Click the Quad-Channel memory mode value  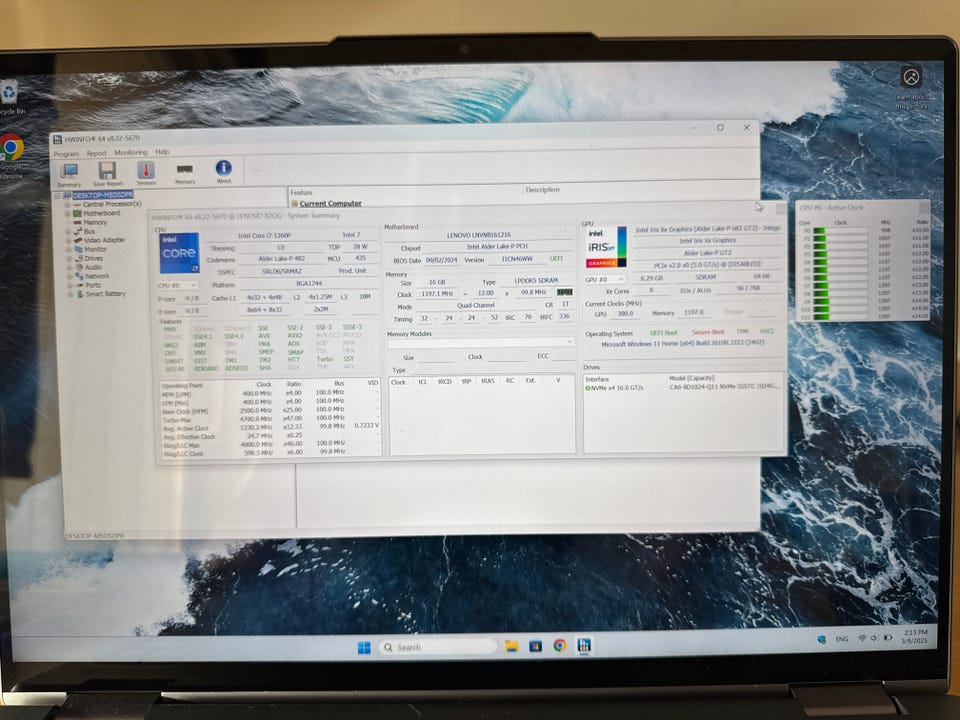pos(476,305)
